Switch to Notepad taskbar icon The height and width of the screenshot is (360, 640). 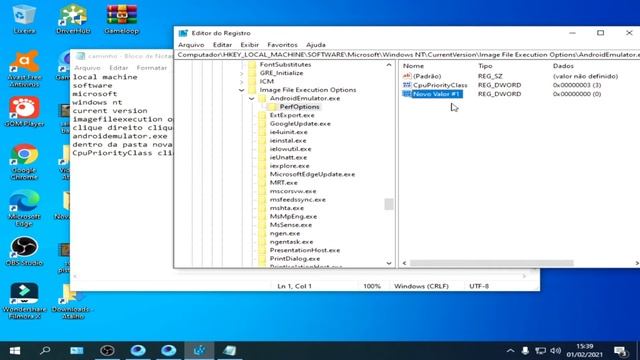tap(229, 351)
